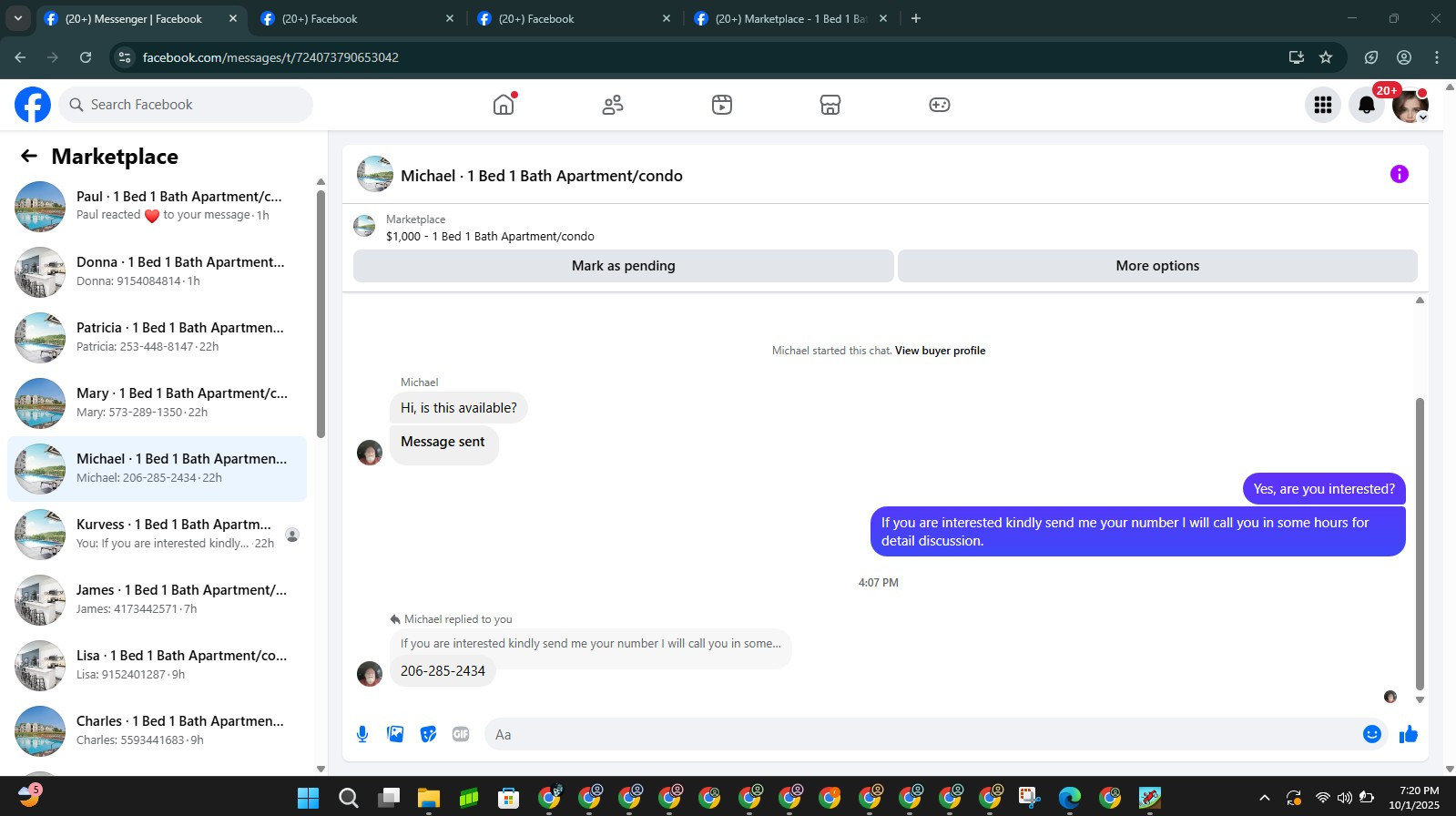Viewport: 1456px width, 816px height.
Task: Record a voice clip with microphone icon
Action: (362, 734)
